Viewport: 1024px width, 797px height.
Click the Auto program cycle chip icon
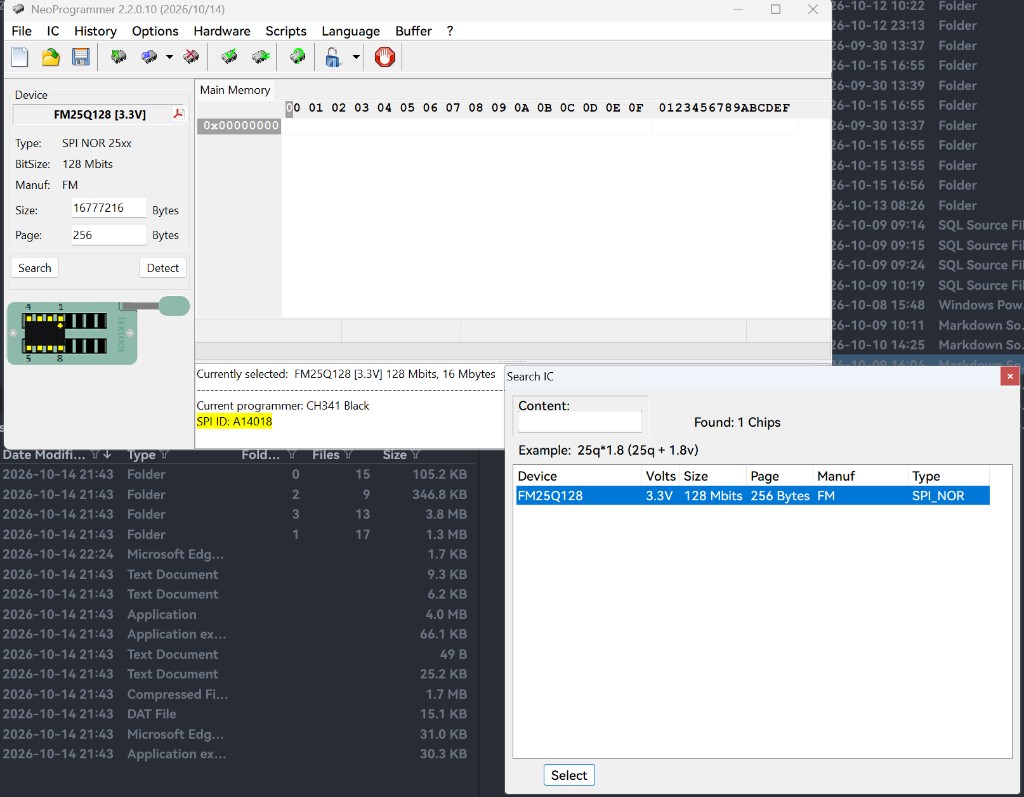[x=297, y=57]
